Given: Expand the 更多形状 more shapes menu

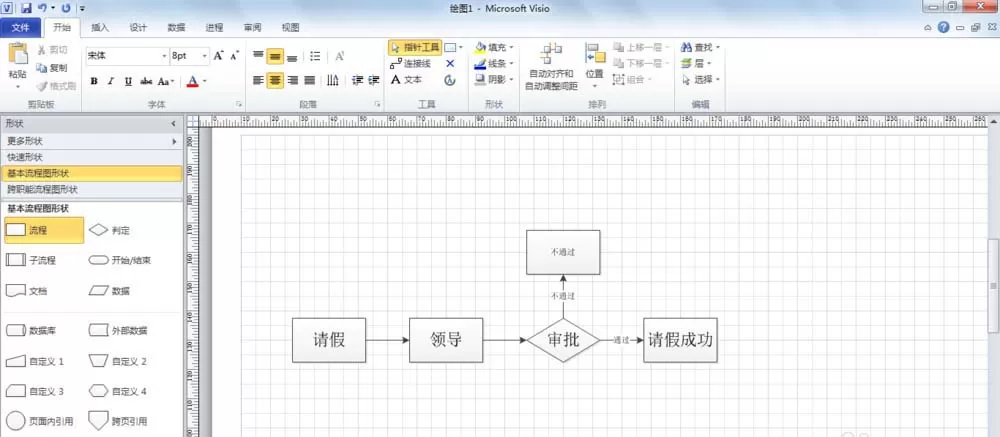Looking at the screenshot, I should click(91, 141).
